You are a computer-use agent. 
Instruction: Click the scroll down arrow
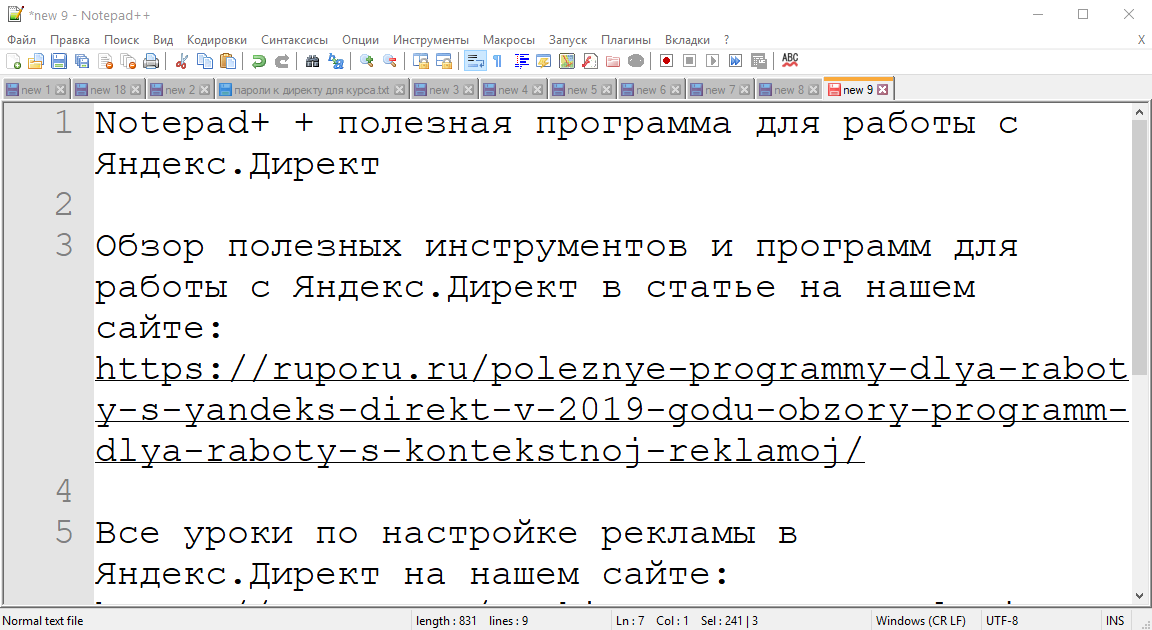[1140, 596]
